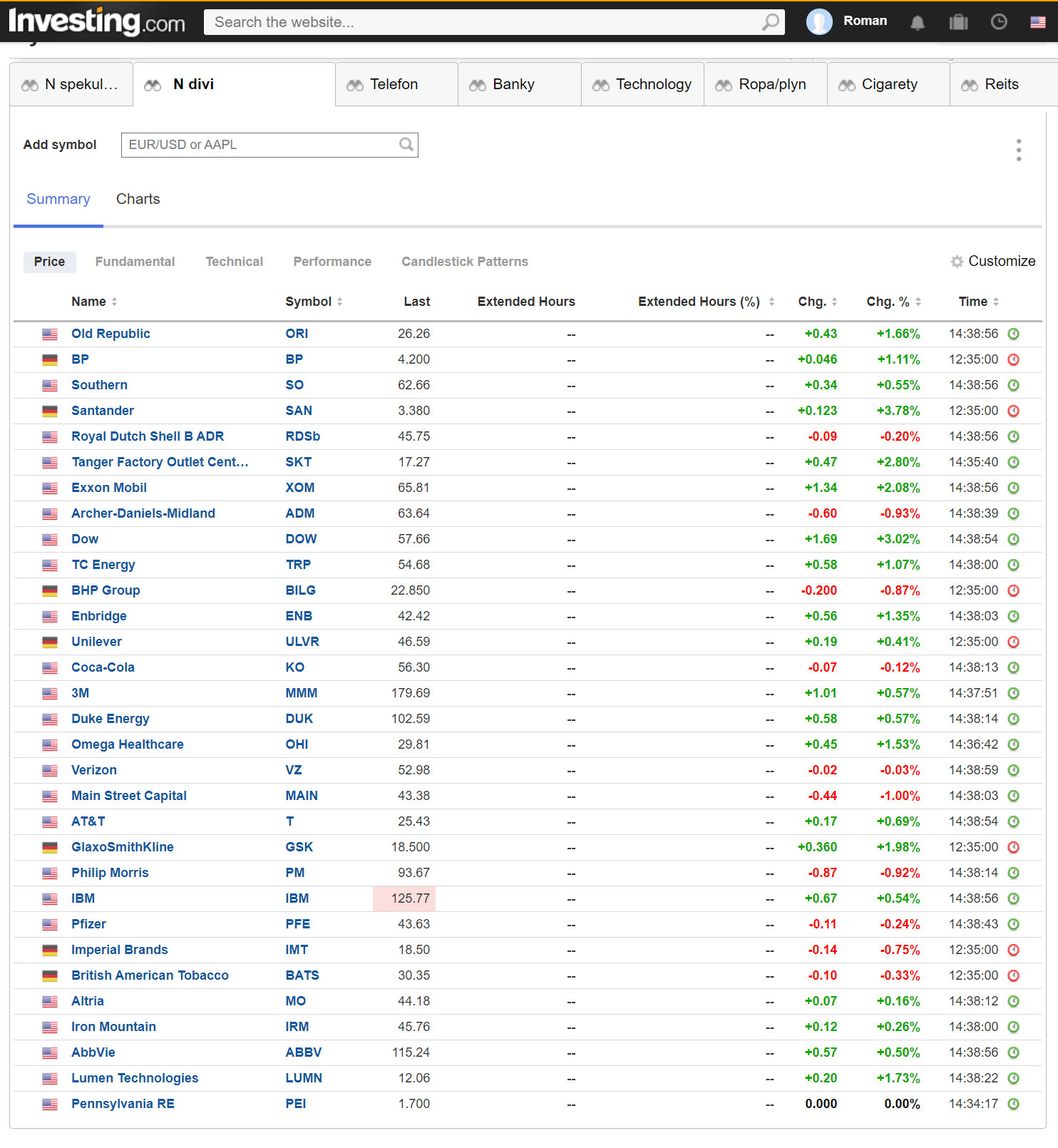The image size is (1058, 1148).
Task: Sort by Chg. % column arrows
Action: (918, 302)
